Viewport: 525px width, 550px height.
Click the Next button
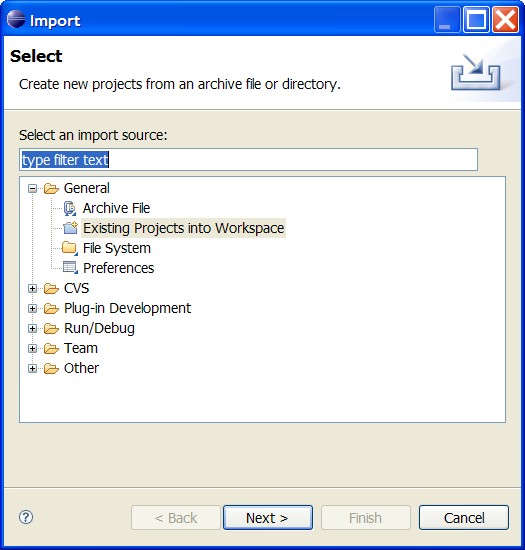[x=268, y=517]
